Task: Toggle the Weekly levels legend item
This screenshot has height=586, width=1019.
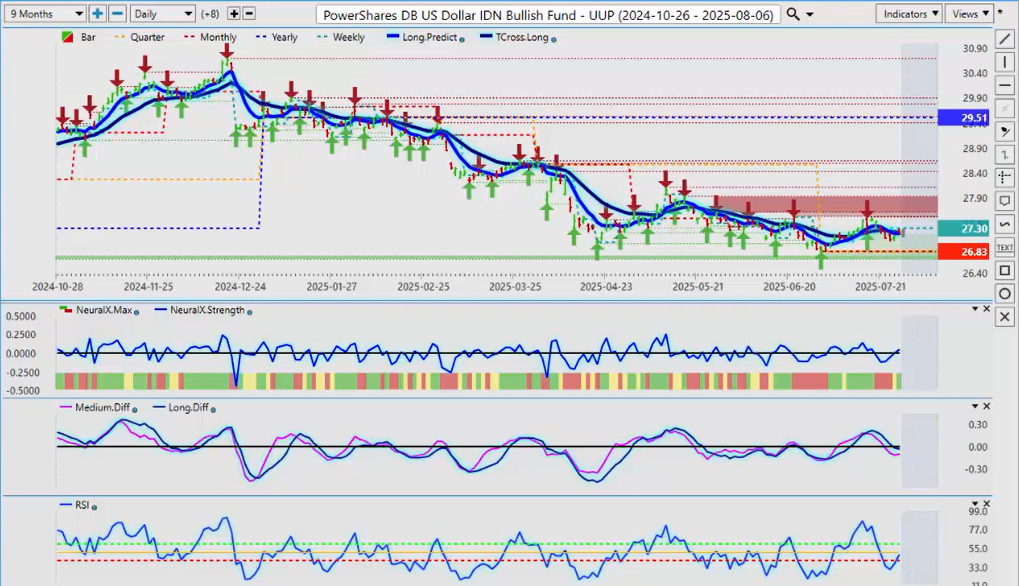Action: click(342, 37)
